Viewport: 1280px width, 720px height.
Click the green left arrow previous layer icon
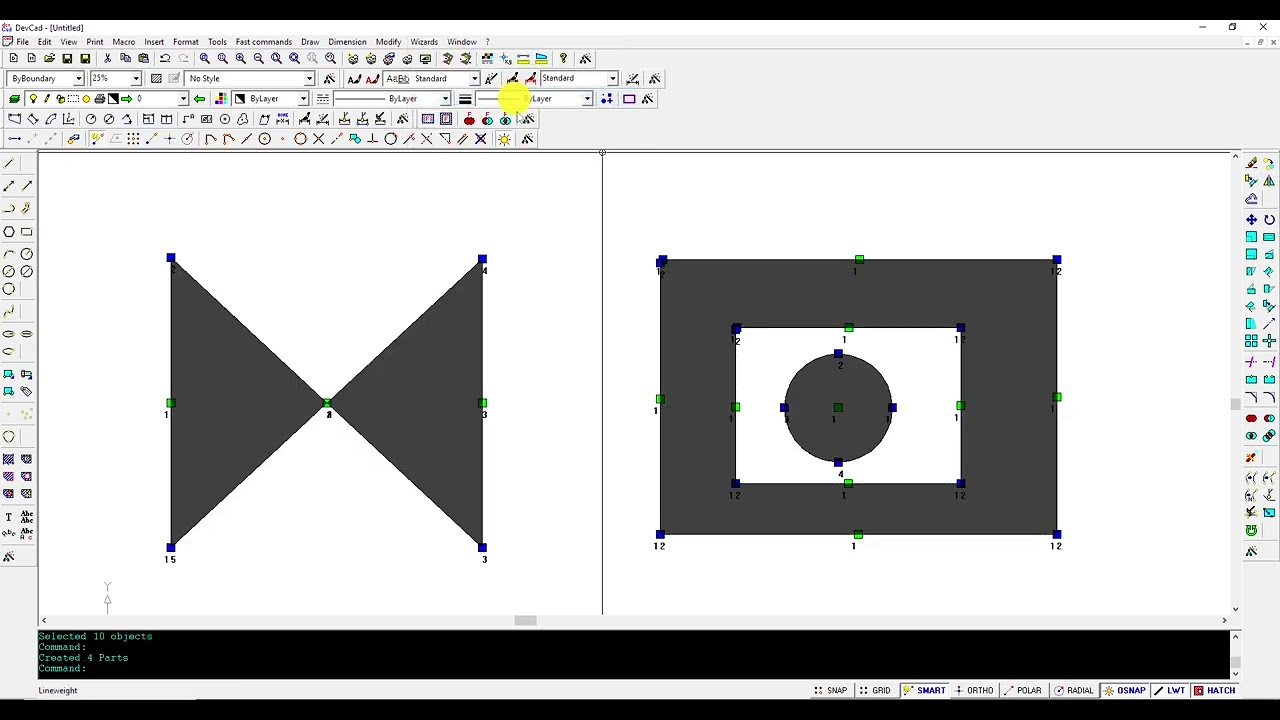pos(199,99)
